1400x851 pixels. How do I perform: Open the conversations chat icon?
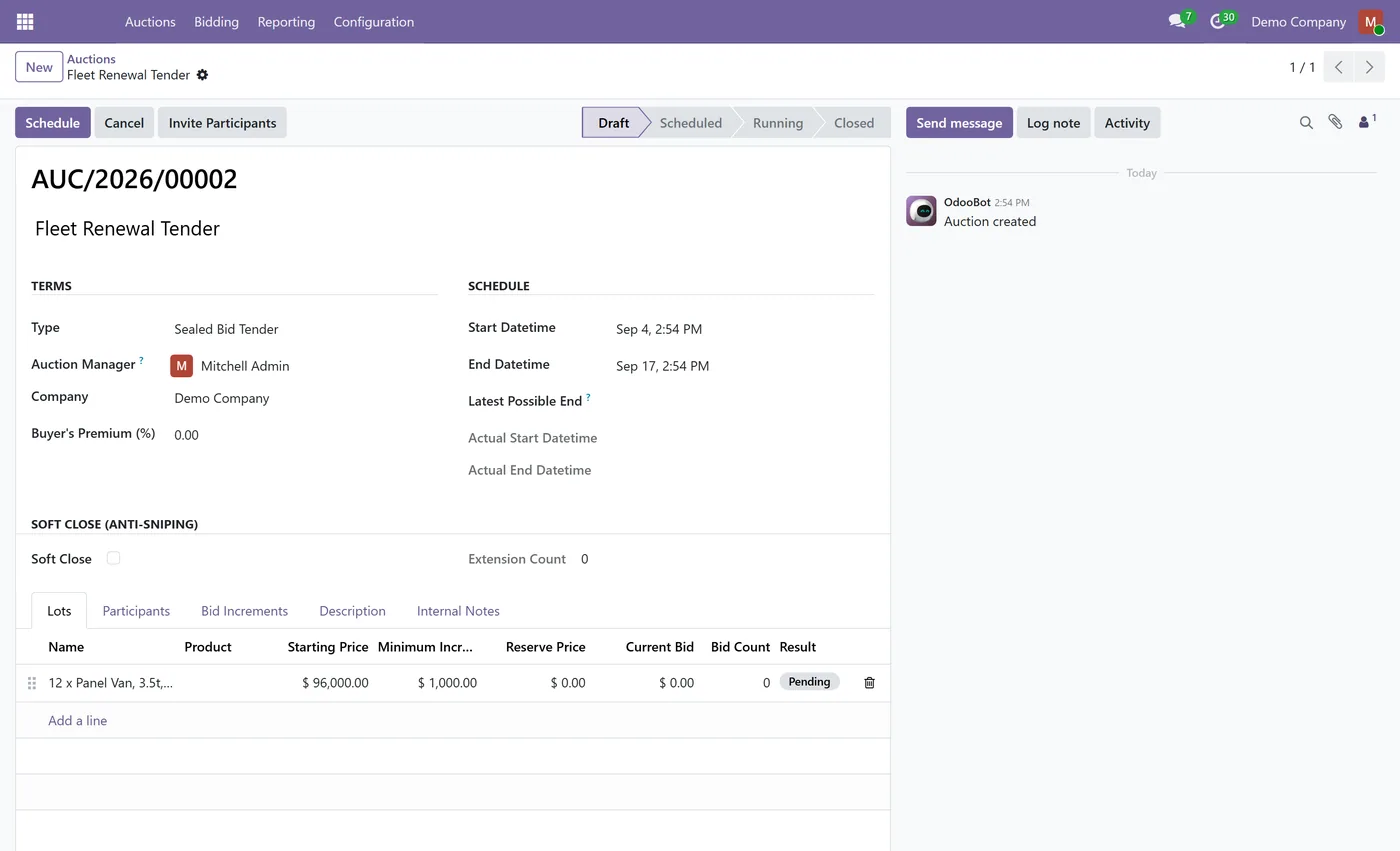pyautogui.click(x=1177, y=21)
